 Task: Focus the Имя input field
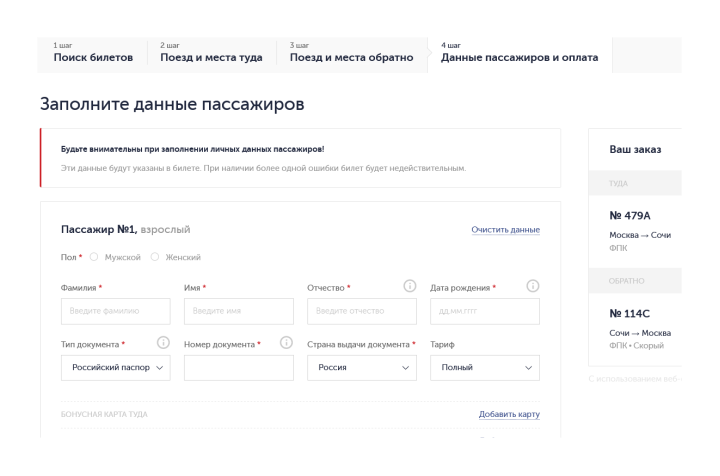239,311
